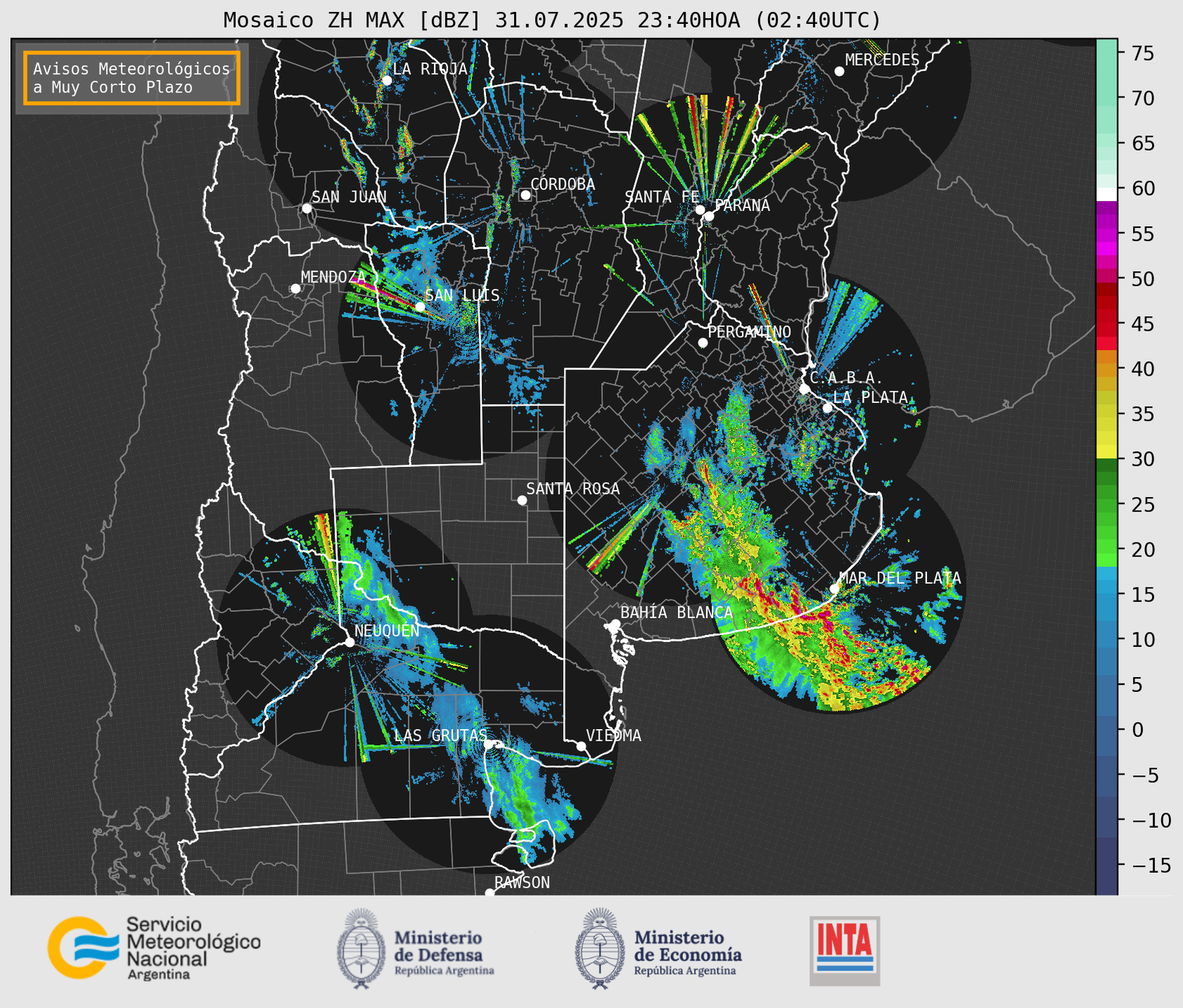
Task: Click the LAS GRUTAS marker dot
Action: click(x=488, y=744)
